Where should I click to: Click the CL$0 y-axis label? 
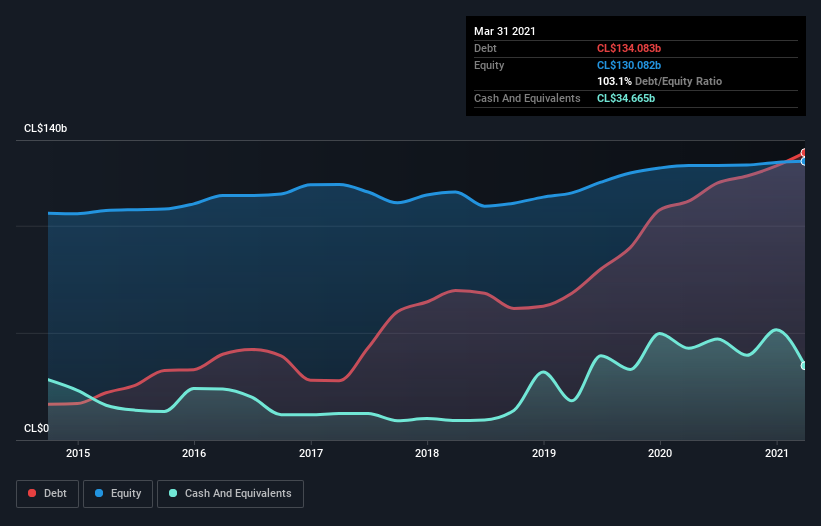tap(36, 428)
